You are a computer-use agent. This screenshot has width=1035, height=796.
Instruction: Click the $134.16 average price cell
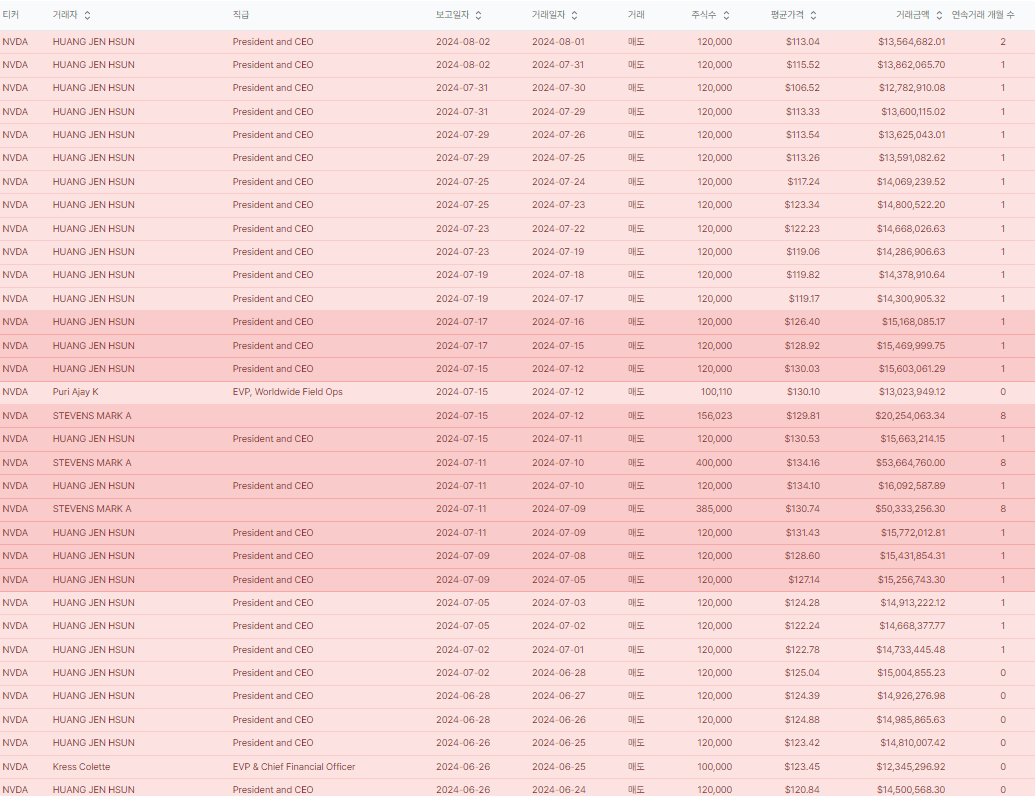coord(802,463)
